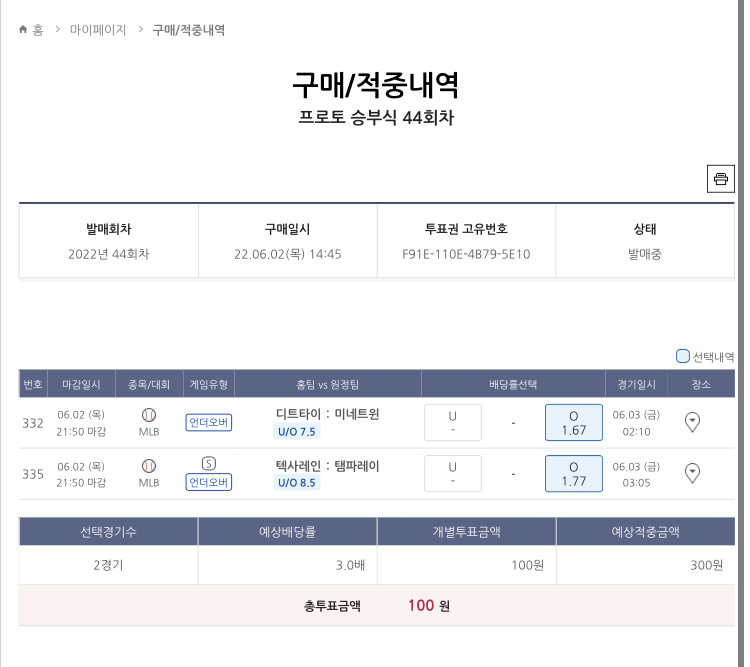Click the home icon in breadcrumb
This screenshot has height=667, width=750.
pos(23,30)
